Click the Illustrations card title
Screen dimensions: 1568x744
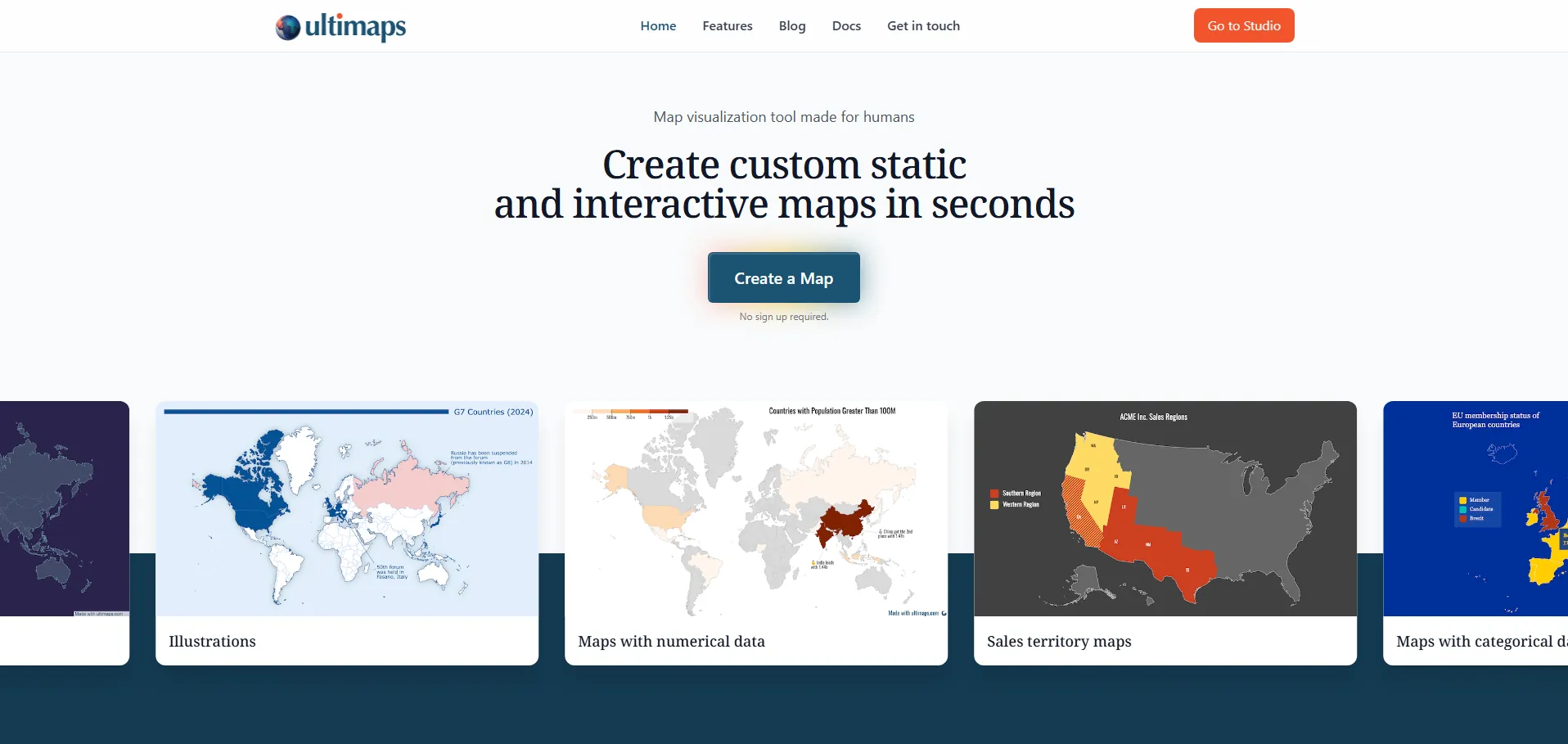coord(212,642)
